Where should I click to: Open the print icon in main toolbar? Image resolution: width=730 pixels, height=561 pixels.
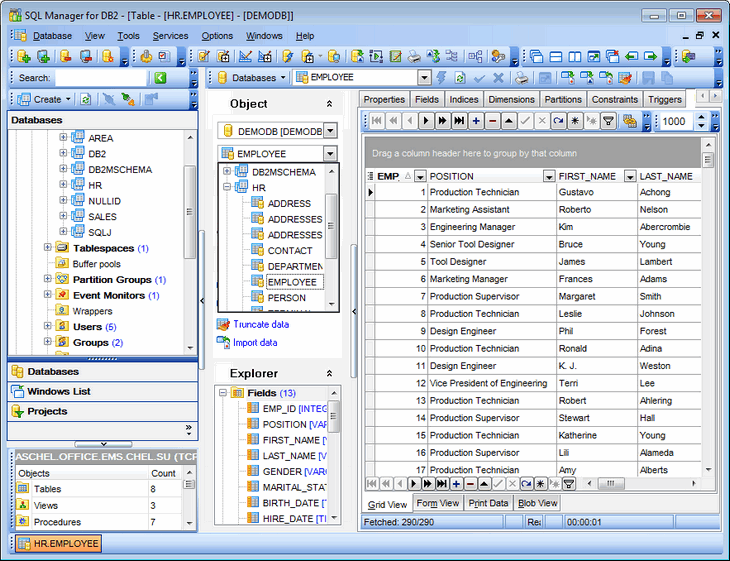click(x=413, y=56)
